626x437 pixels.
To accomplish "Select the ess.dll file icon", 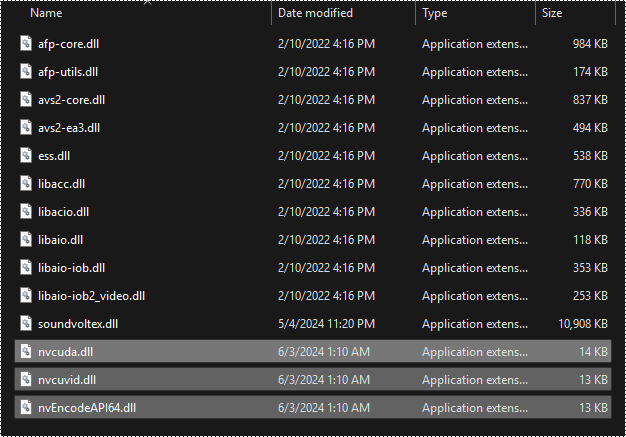I will (x=28, y=156).
